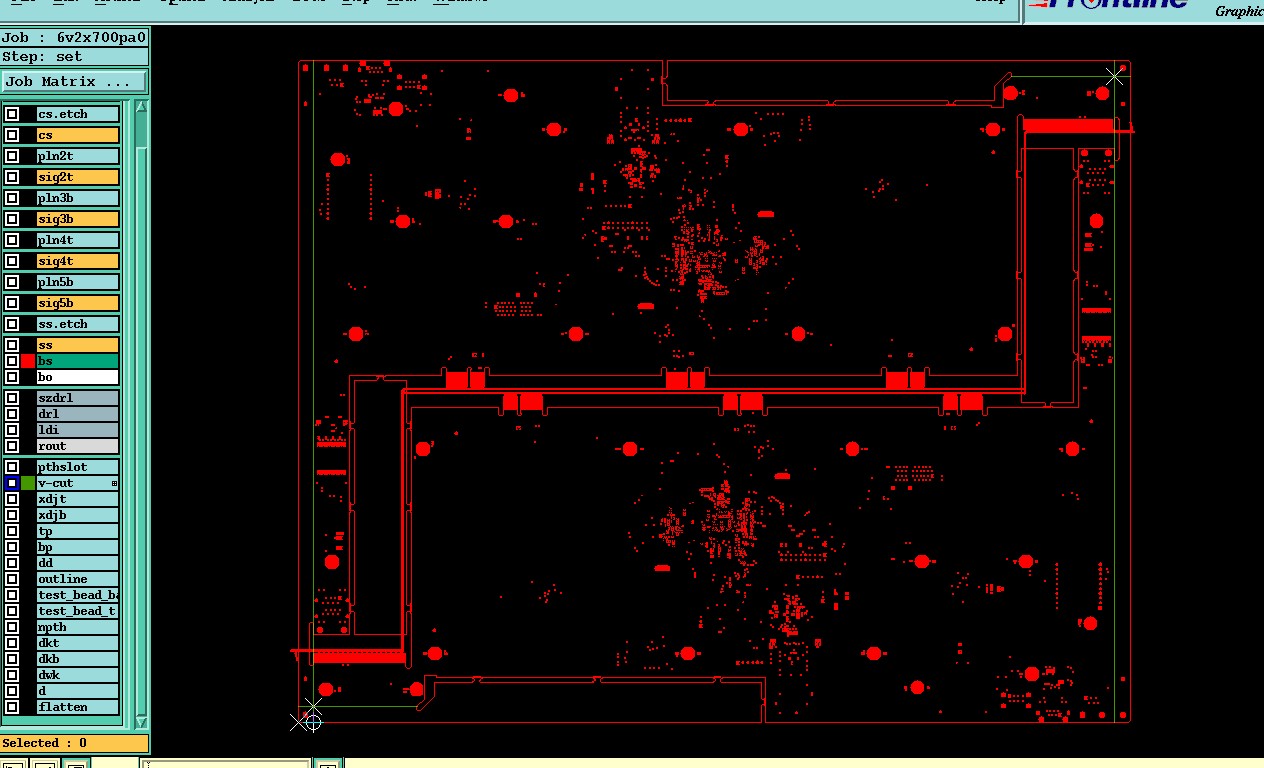Select the tp layer name
This screenshot has height=768, width=1264.
click(78, 531)
